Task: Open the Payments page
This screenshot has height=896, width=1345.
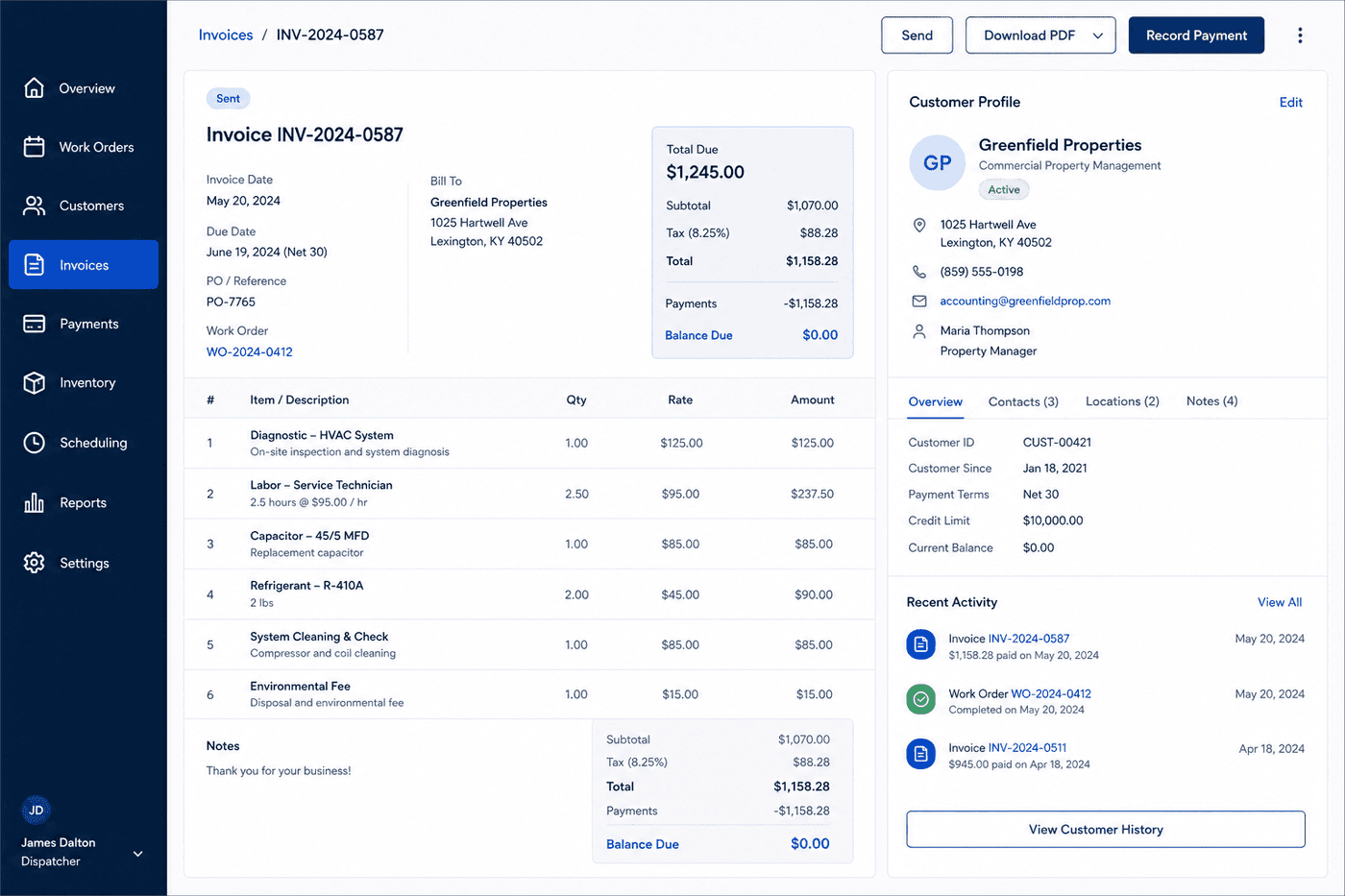Action: pyautogui.click(x=84, y=324)
